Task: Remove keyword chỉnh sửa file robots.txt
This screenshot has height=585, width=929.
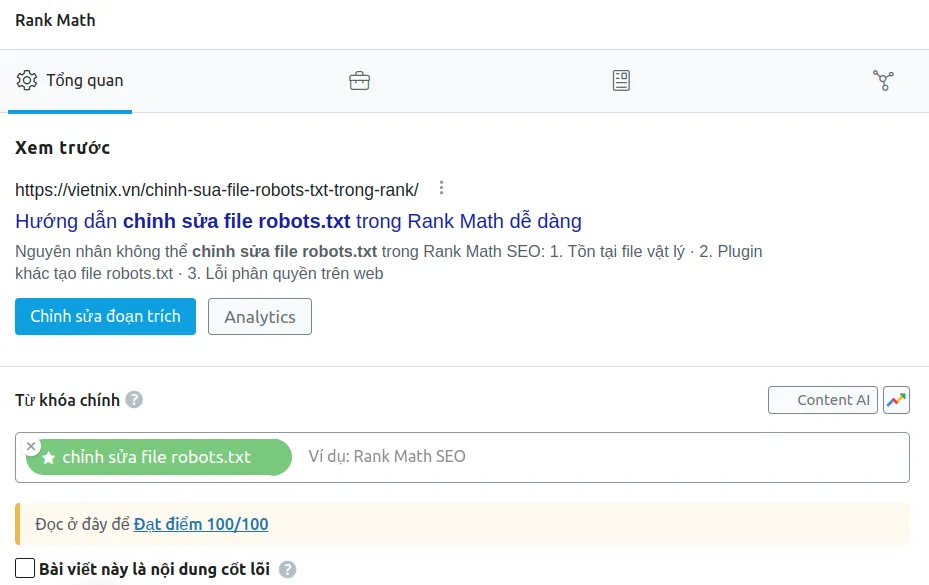Action: point(31,446)
